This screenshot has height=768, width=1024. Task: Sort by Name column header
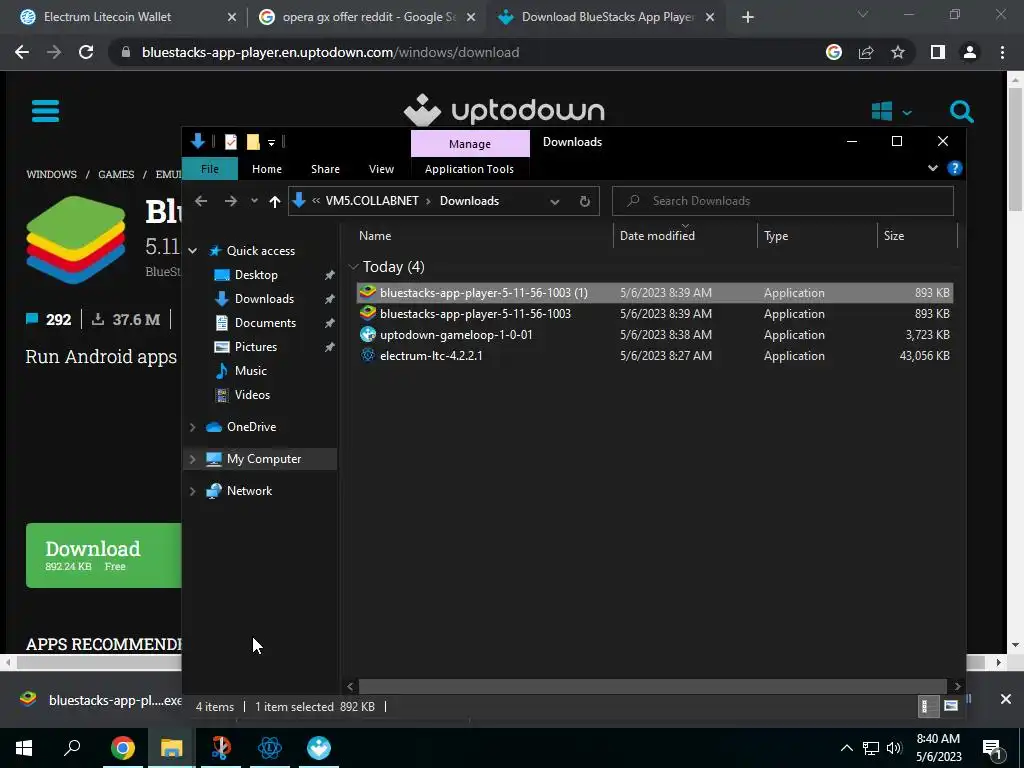coord(375,236)
